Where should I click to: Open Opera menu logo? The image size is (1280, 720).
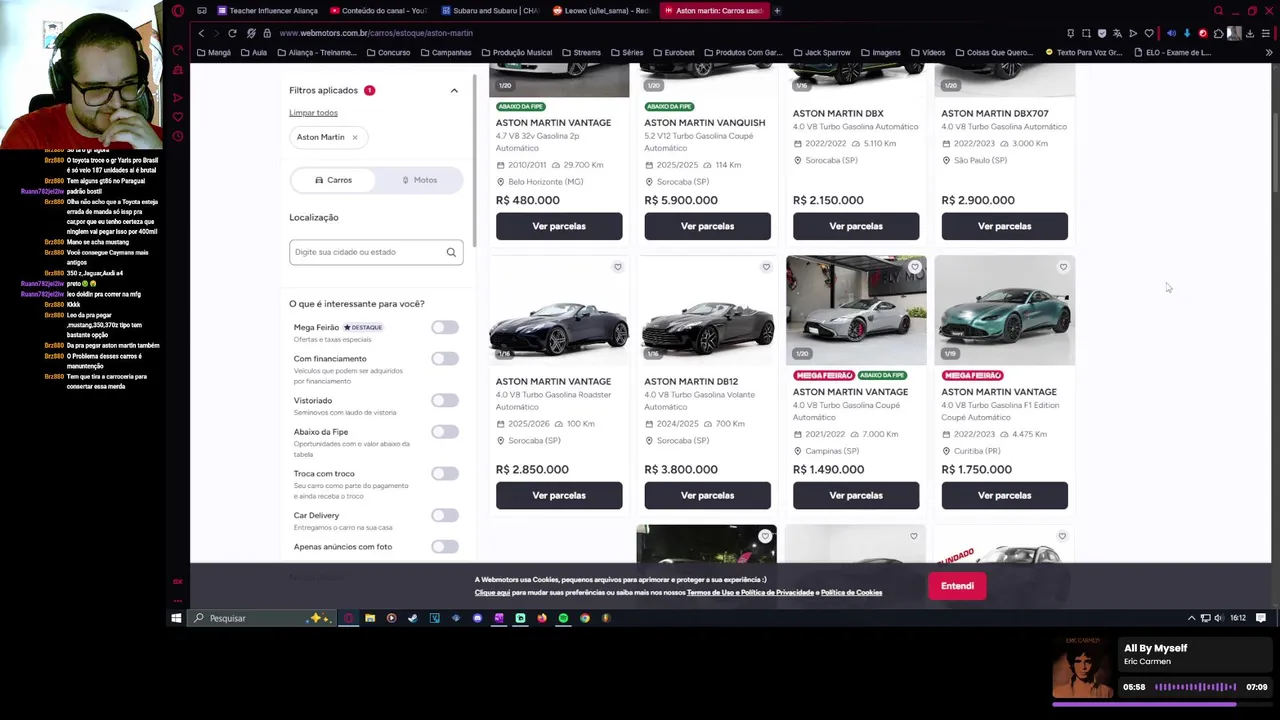178,11
